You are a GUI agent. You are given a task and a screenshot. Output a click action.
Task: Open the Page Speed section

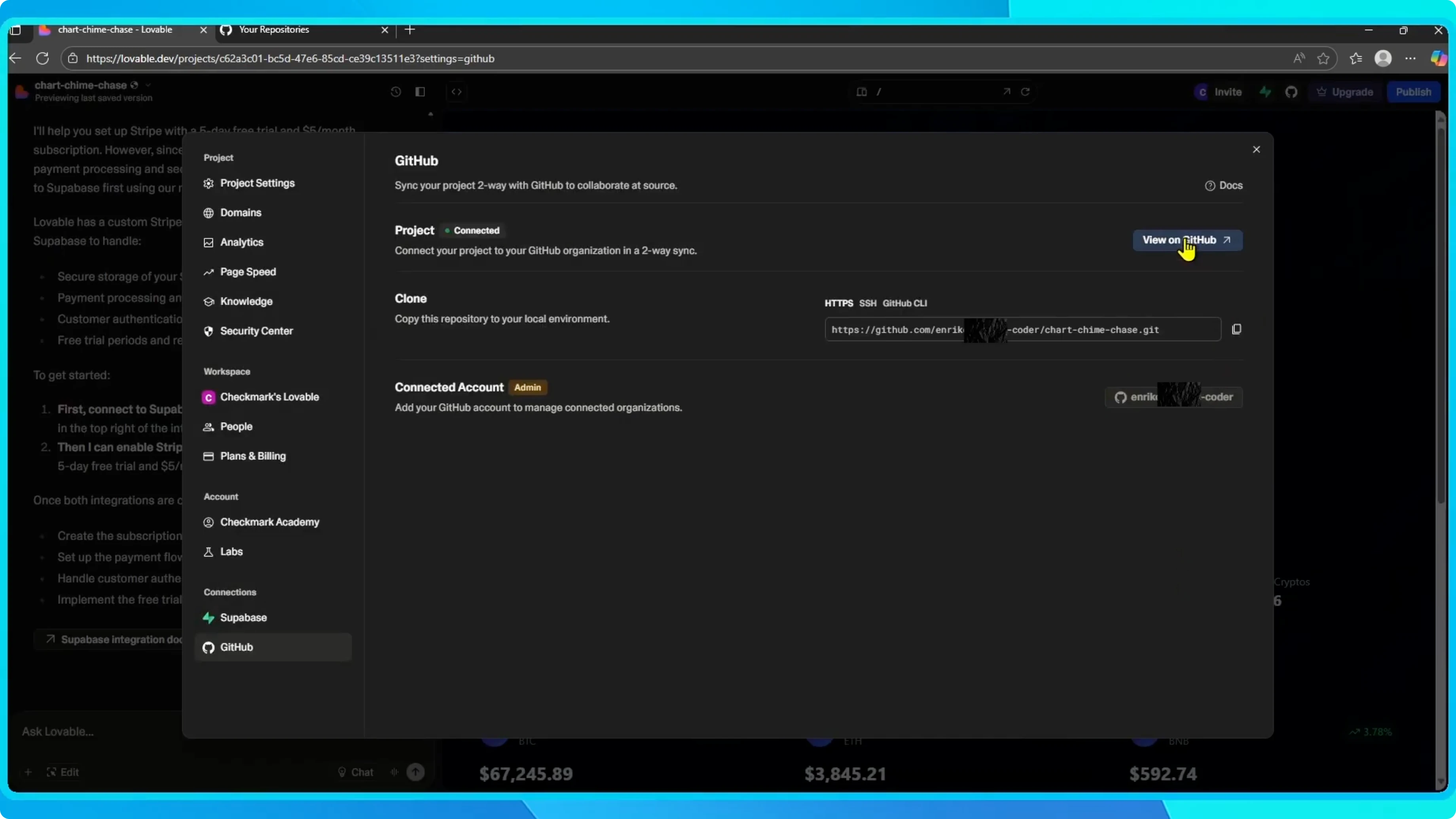273,272
